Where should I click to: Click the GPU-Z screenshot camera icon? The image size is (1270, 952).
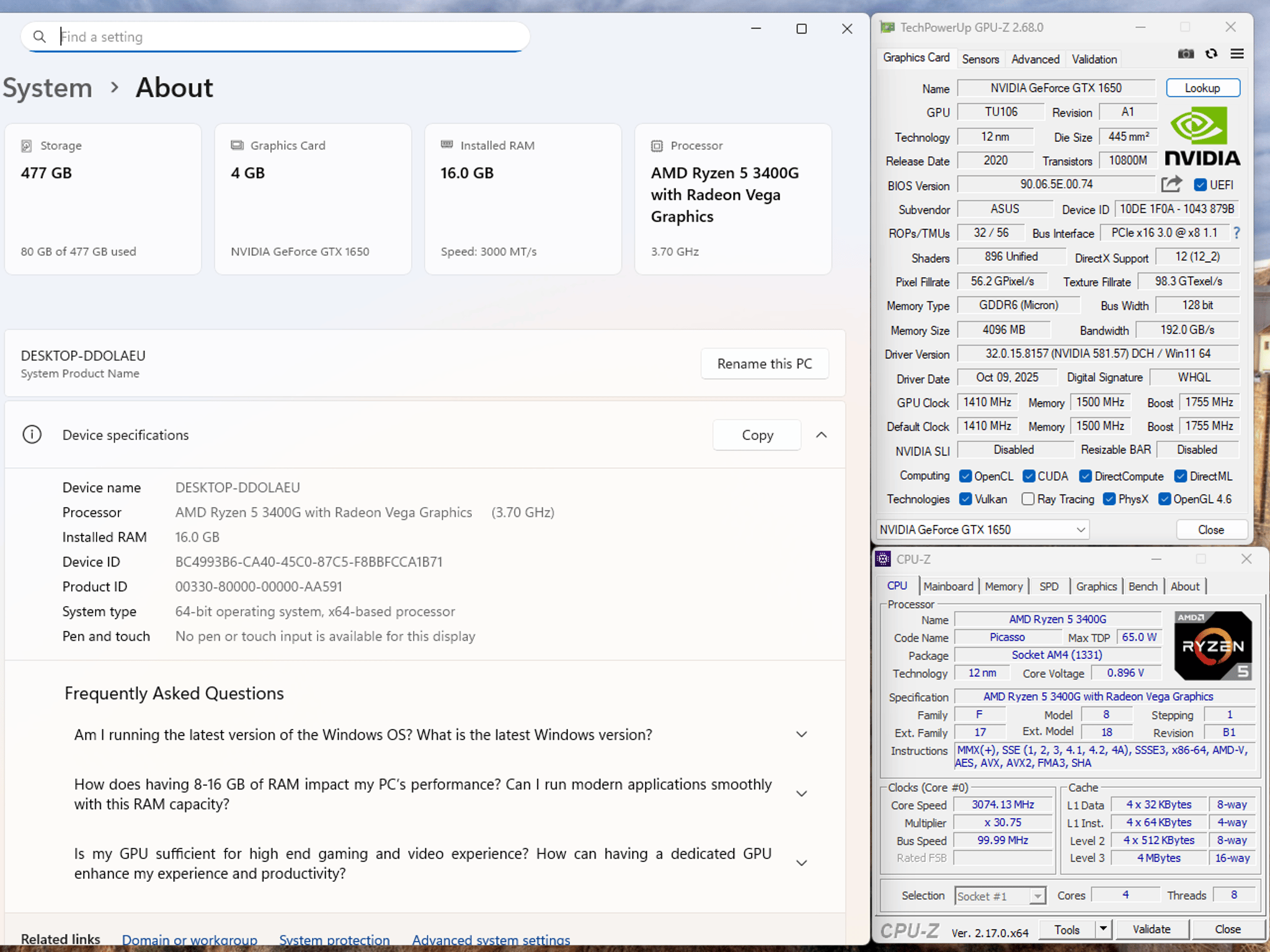[1186, 55]
